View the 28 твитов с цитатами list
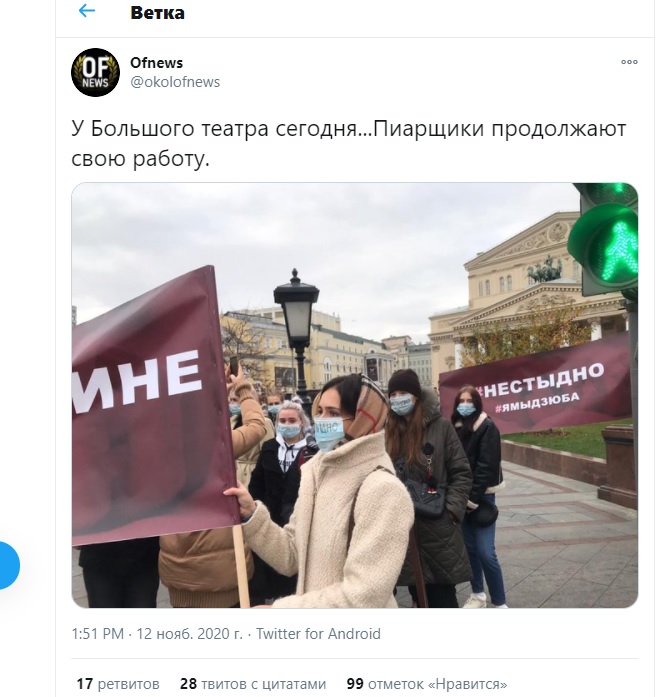 pyautogui.click(x=253, y=683)
